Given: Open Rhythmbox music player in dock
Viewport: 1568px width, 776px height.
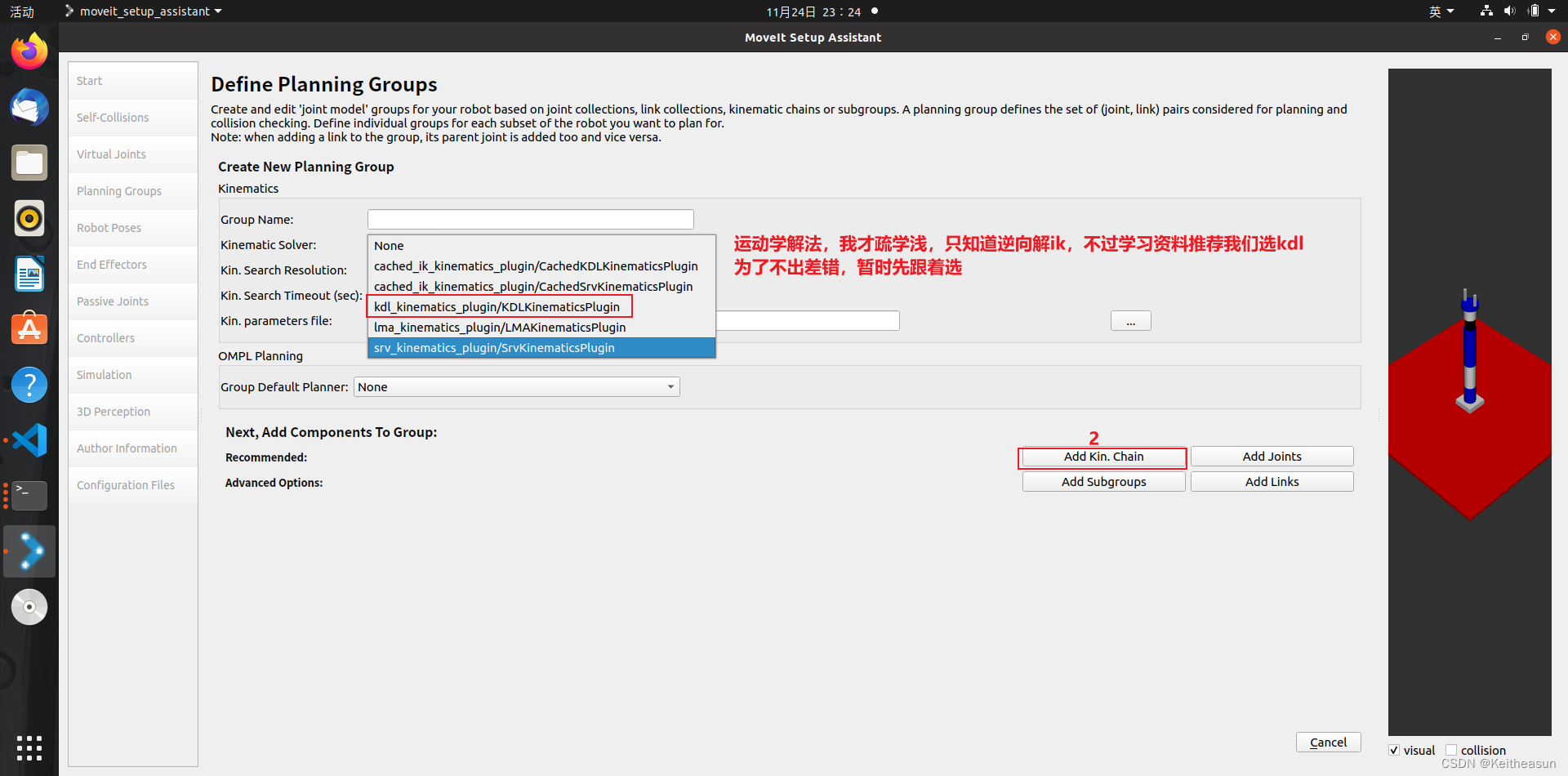Looking at the screenshot, I should point(29,218).
